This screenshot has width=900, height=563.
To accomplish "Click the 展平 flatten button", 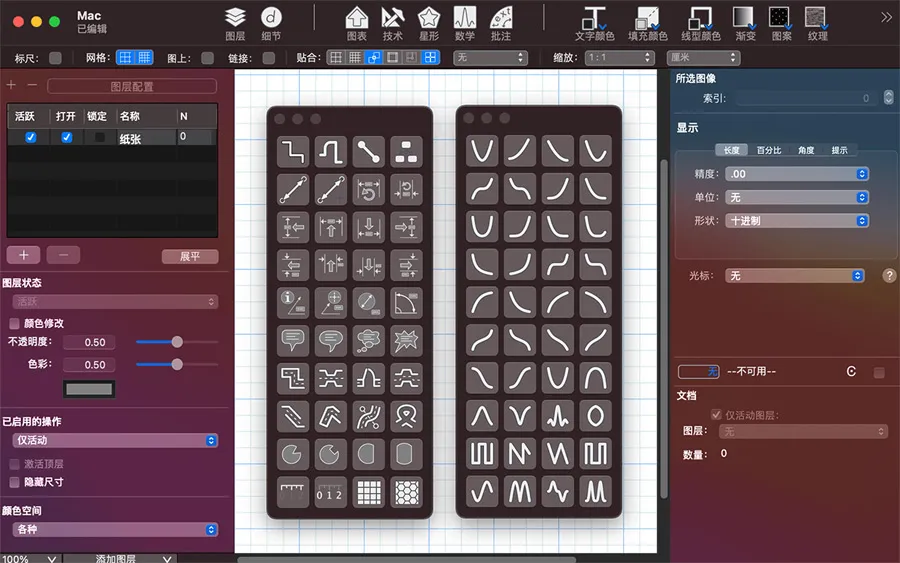I will [190, 256].
